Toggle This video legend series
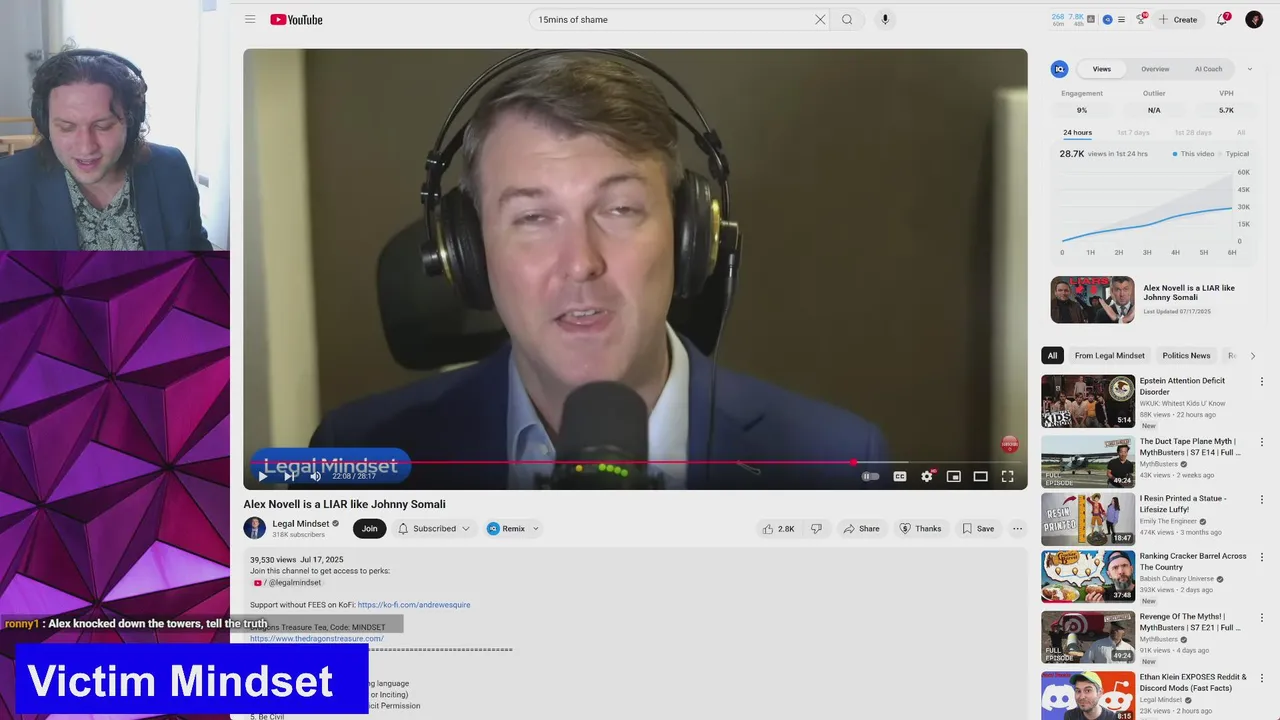Screen dimensions: 1280x720 1193,154
